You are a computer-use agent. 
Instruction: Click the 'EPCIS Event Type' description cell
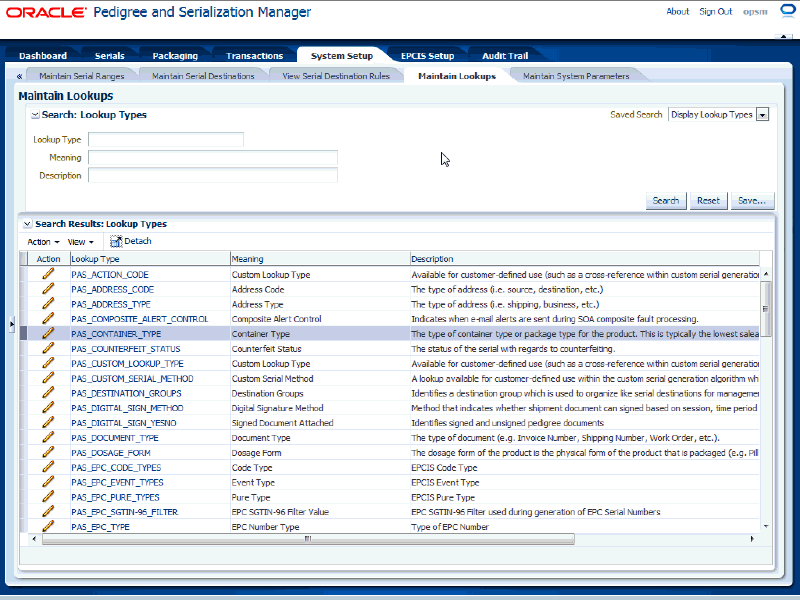point(585,482)
